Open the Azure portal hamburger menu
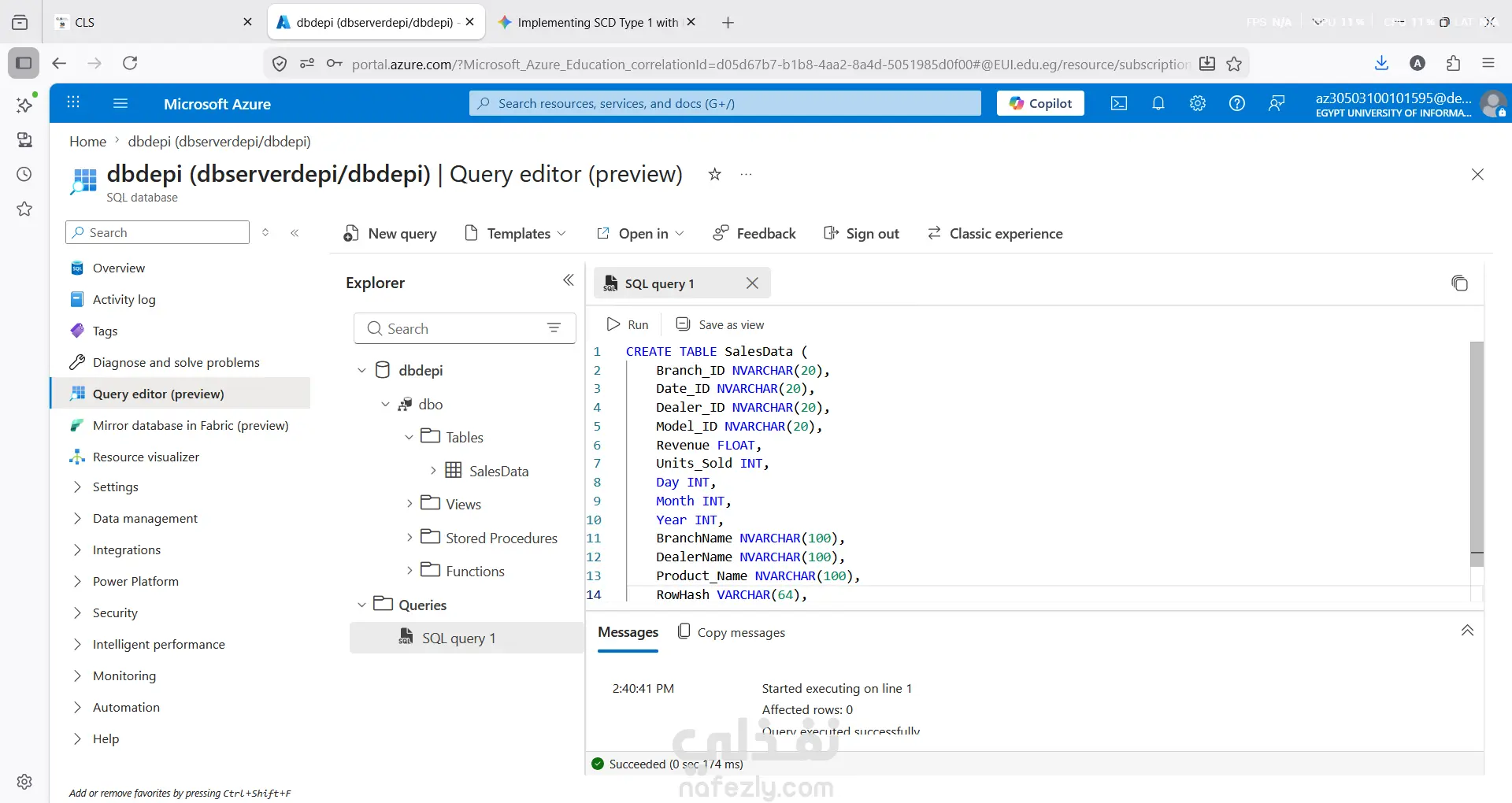Screen dimensions: 1512x803 120,103
